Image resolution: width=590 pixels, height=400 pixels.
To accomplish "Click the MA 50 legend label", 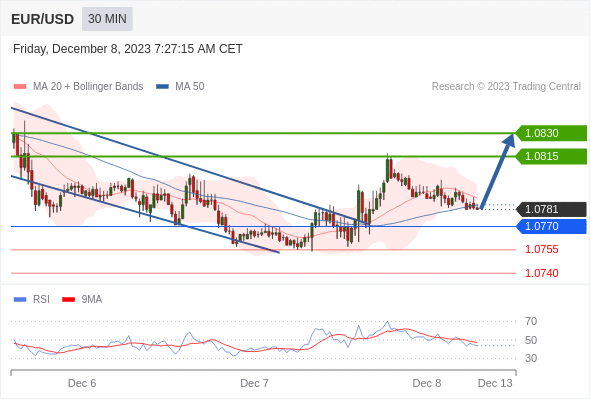I will coord(190,87).
